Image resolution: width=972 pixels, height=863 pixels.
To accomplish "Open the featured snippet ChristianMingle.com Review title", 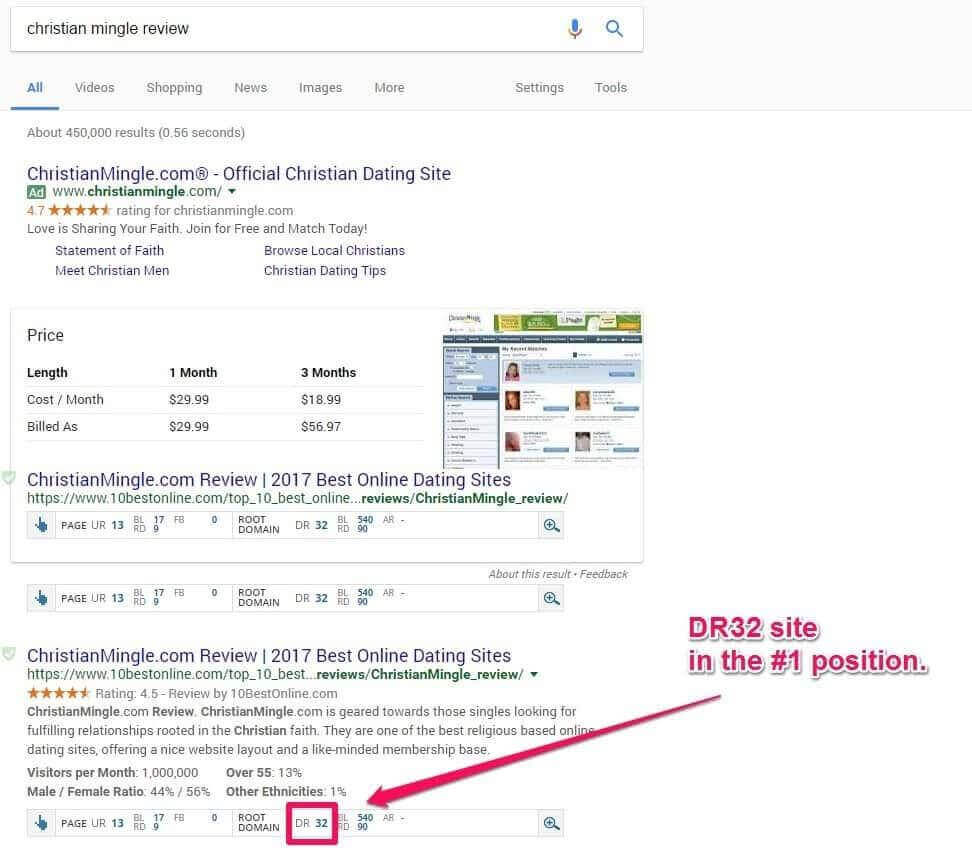I will (x=268, y=479).
